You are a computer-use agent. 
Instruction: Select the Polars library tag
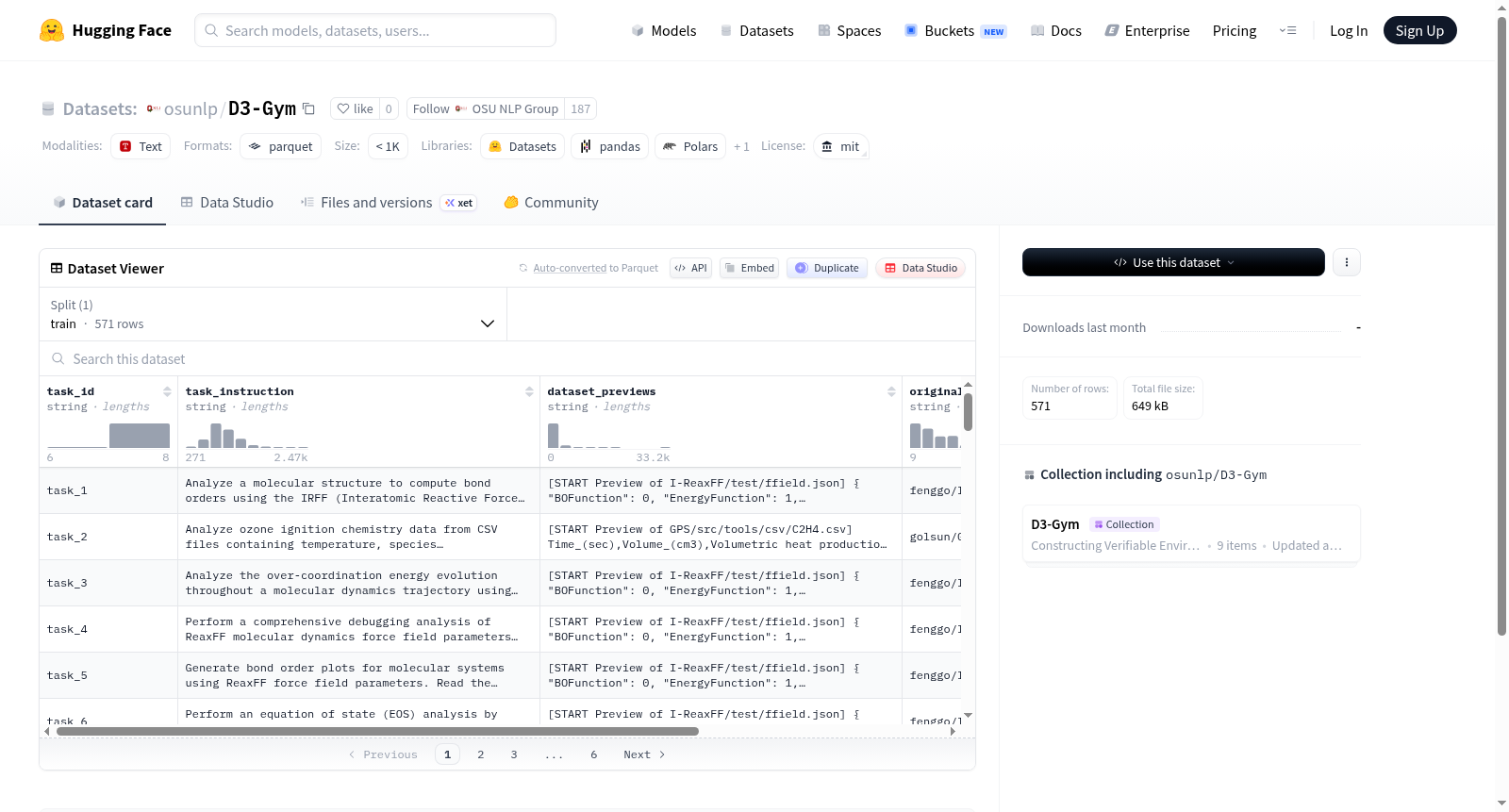(x=690, y=146)
